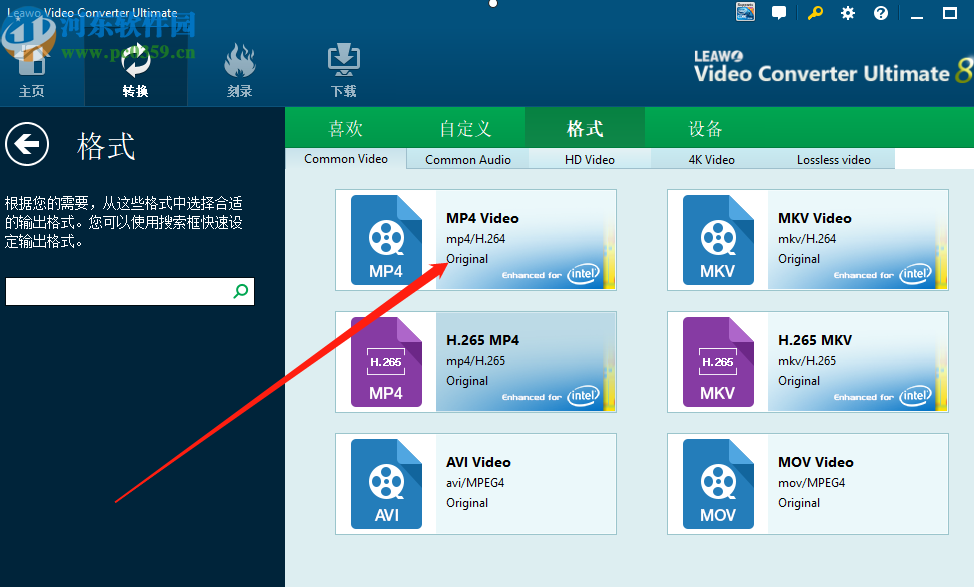Select the Custom (自定义) tab
Screen dimensions: 974x587
[465, 129]
